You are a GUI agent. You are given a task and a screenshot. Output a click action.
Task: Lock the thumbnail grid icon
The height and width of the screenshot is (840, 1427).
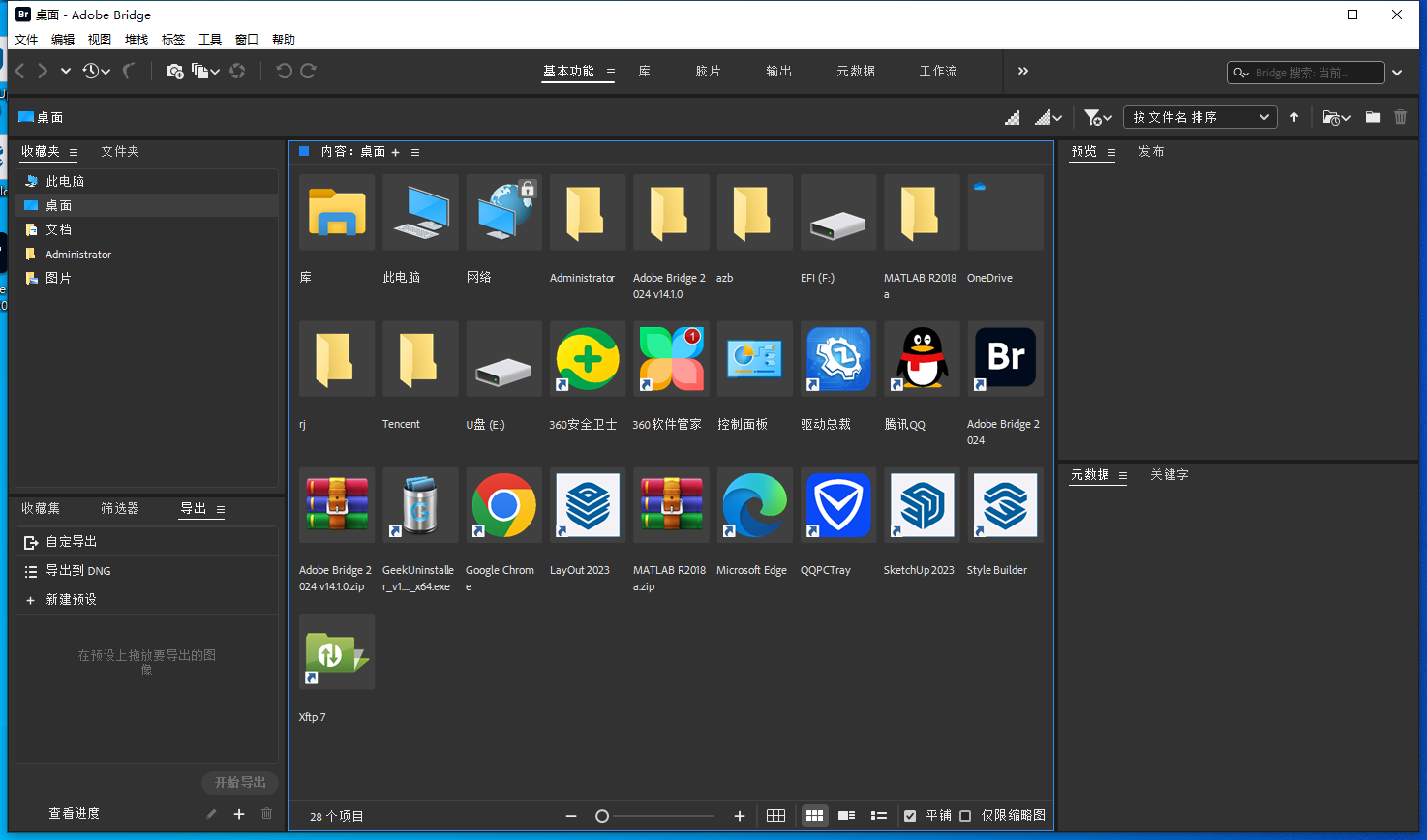point(775,816)
